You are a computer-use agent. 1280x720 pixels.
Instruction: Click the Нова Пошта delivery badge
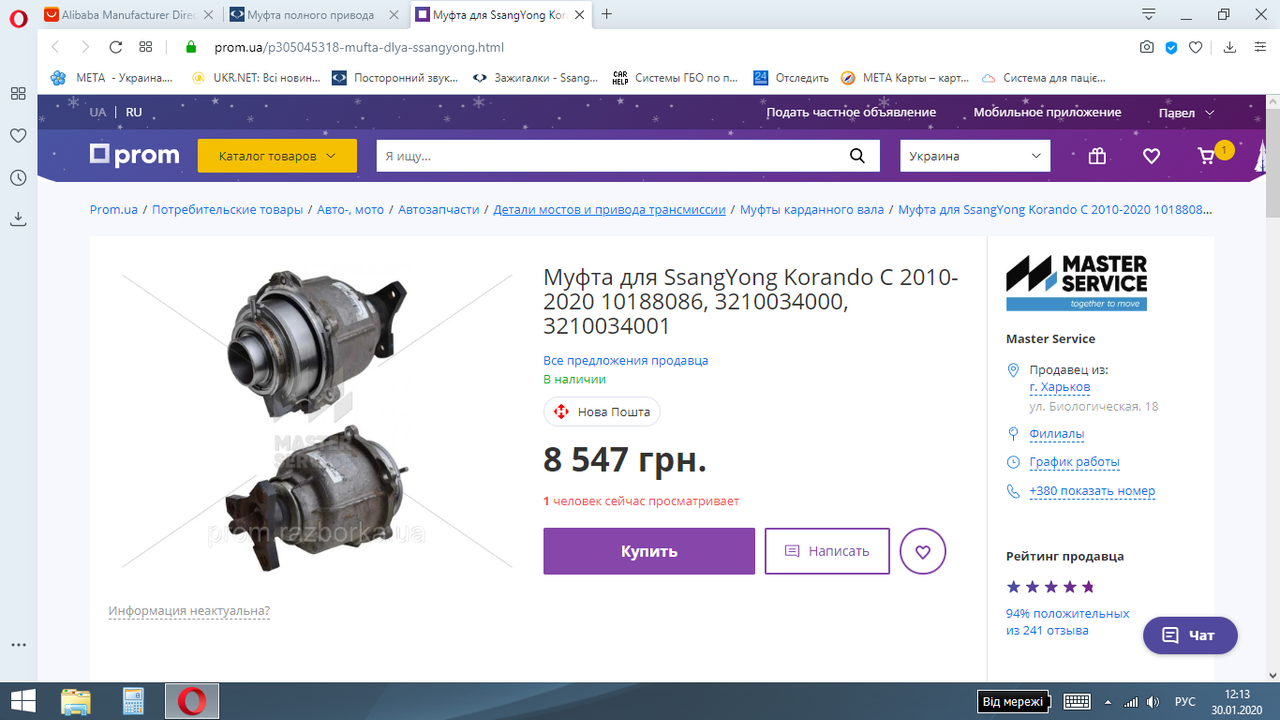click(x=602, y=411)
